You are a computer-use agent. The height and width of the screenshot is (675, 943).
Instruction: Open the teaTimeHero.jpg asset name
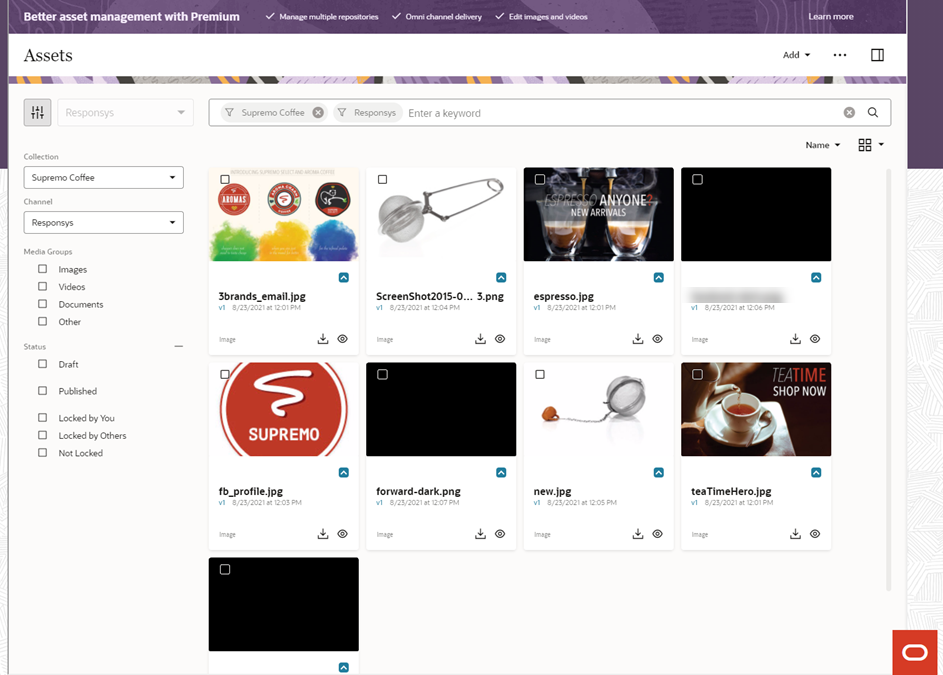[731, 491]
